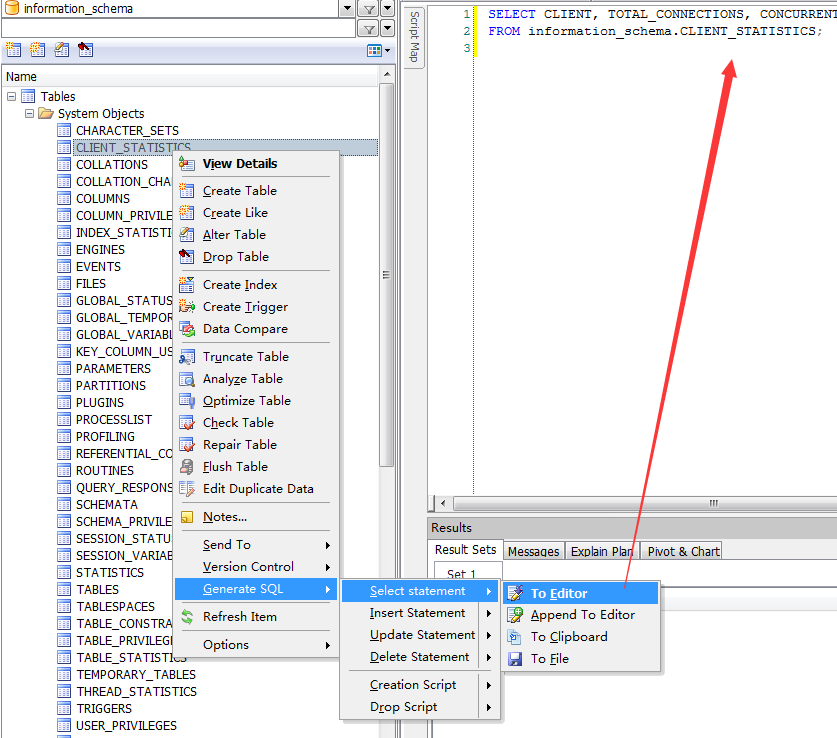Click the To Clipboard icon
The width and height of the screenshot is (837, 738).
pos(515,637)
